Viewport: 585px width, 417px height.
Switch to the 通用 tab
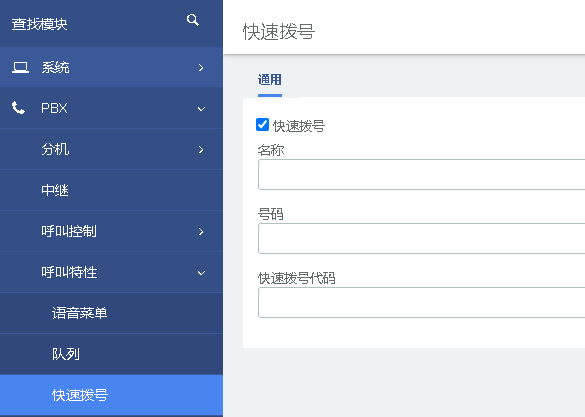pyautogui.click(x=270, y=79)
